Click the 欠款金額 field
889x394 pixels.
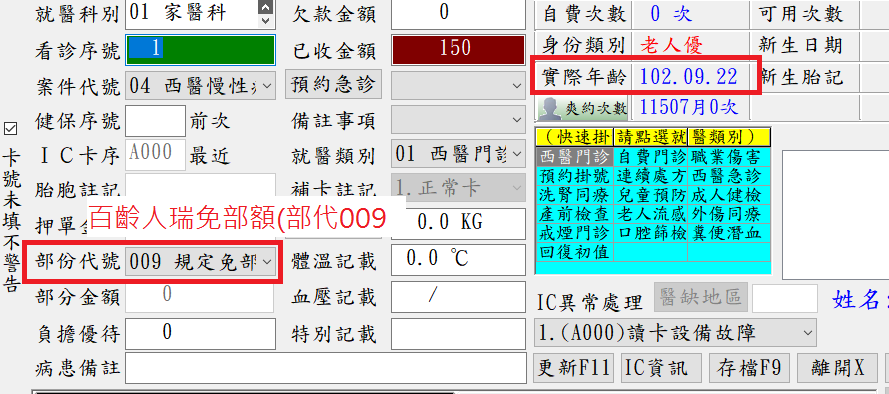coord(458,15)
